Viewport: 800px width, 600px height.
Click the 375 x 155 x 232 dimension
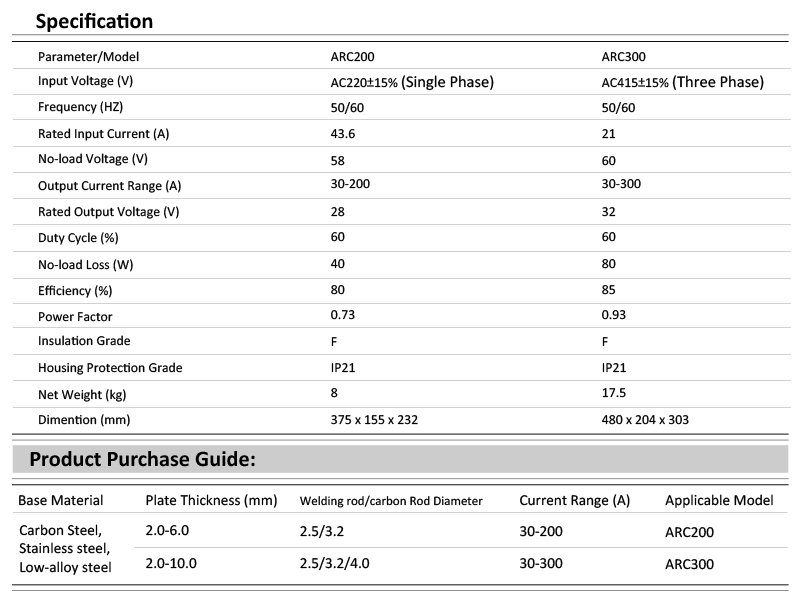click(x=374, y=420)
